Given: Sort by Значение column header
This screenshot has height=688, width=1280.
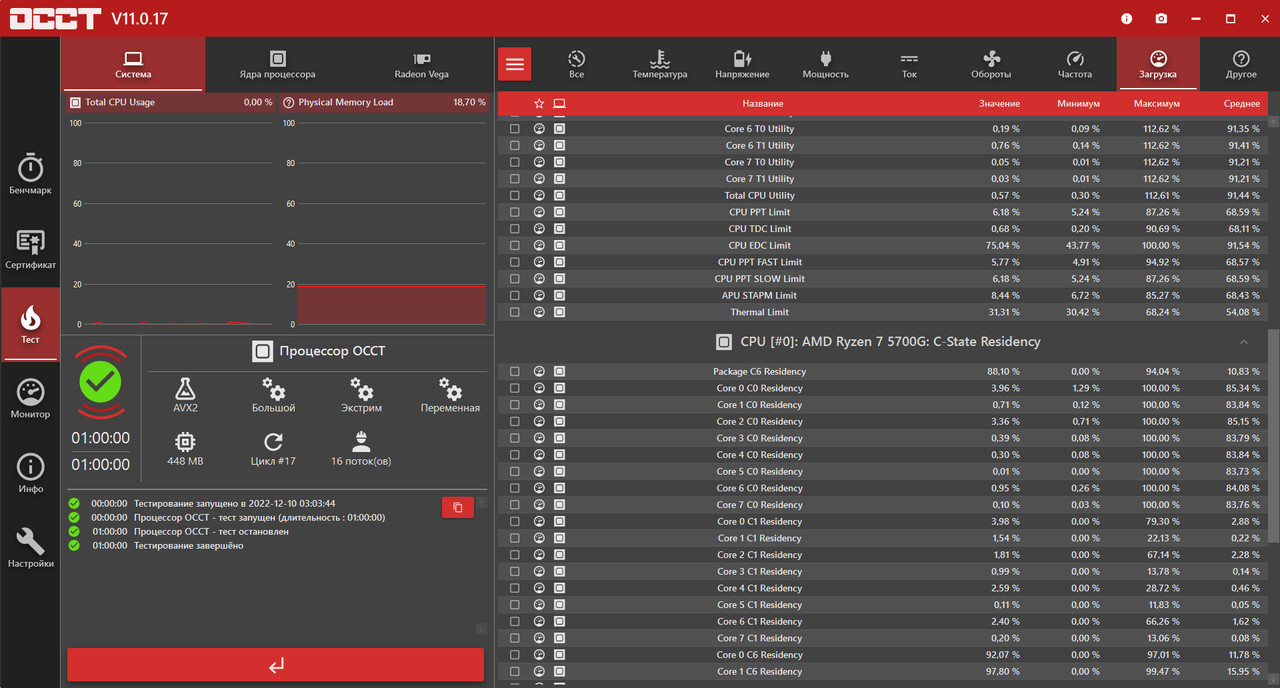Looking at the screenshot, I should [x=999, y=103].
